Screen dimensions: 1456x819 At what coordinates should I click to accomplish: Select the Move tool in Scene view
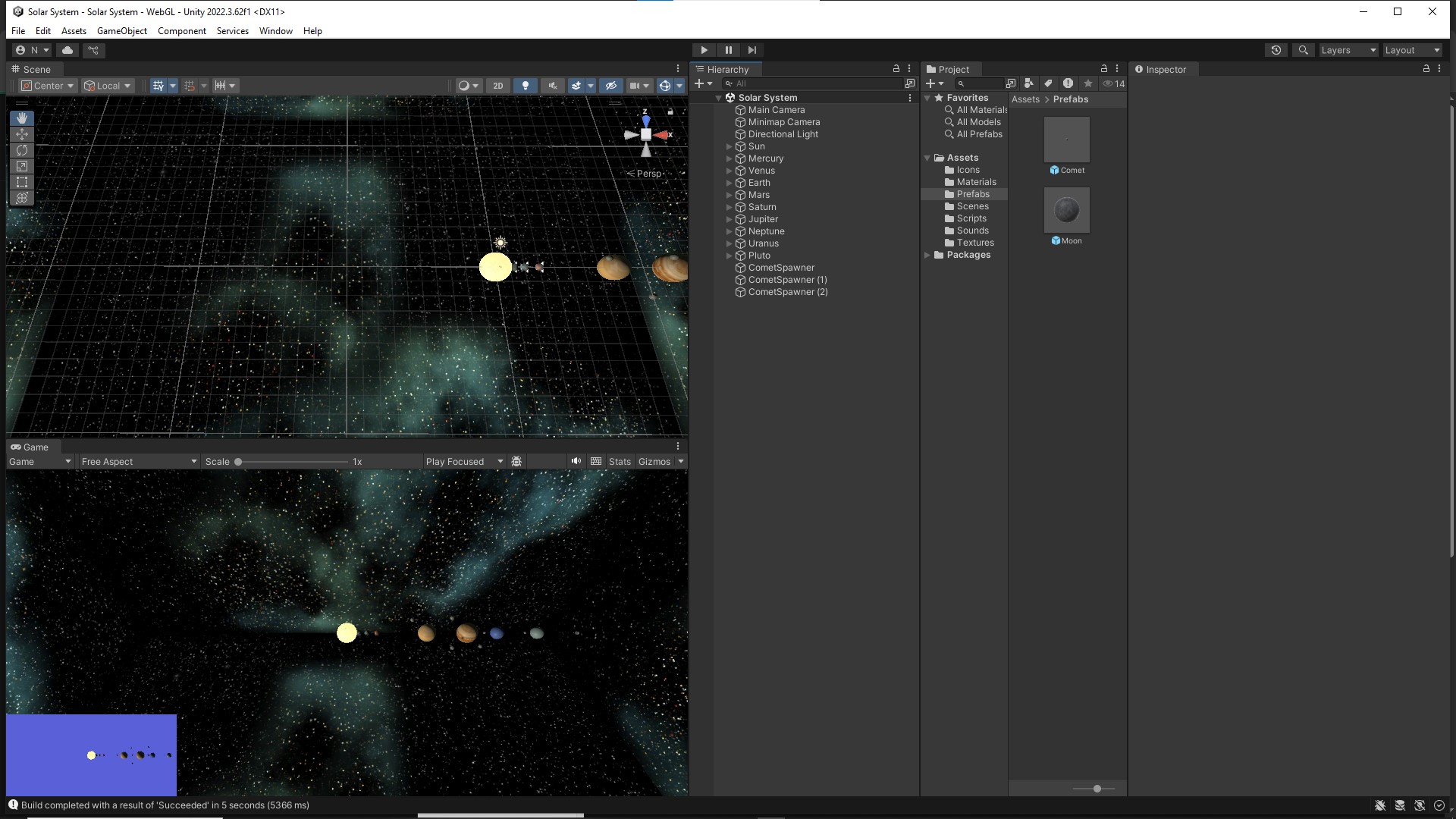(x=22, y=134)
